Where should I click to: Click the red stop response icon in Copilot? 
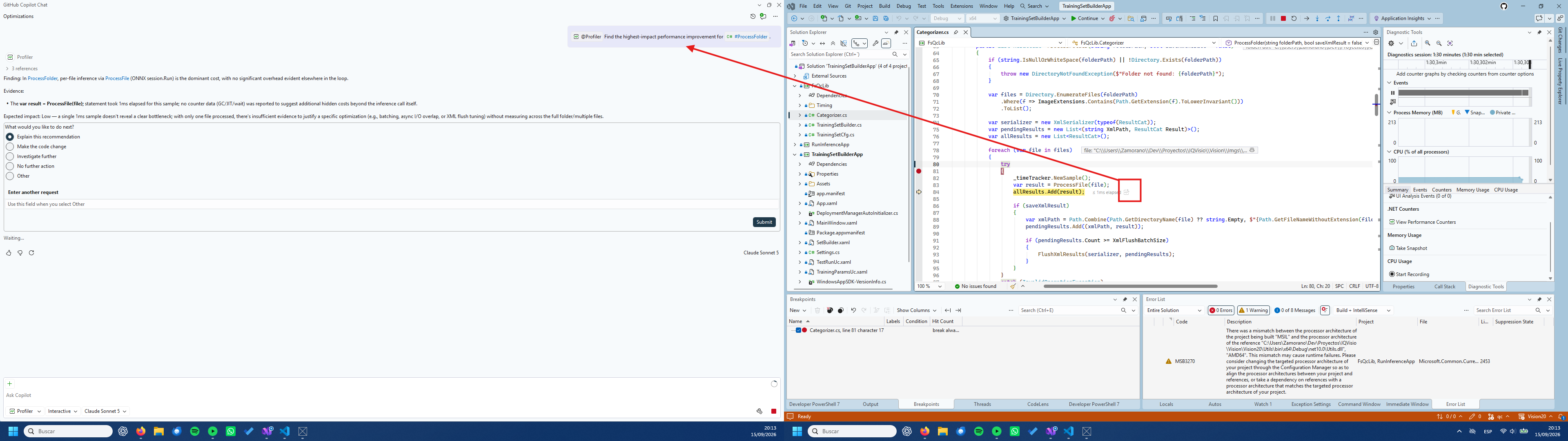point(774,411)
